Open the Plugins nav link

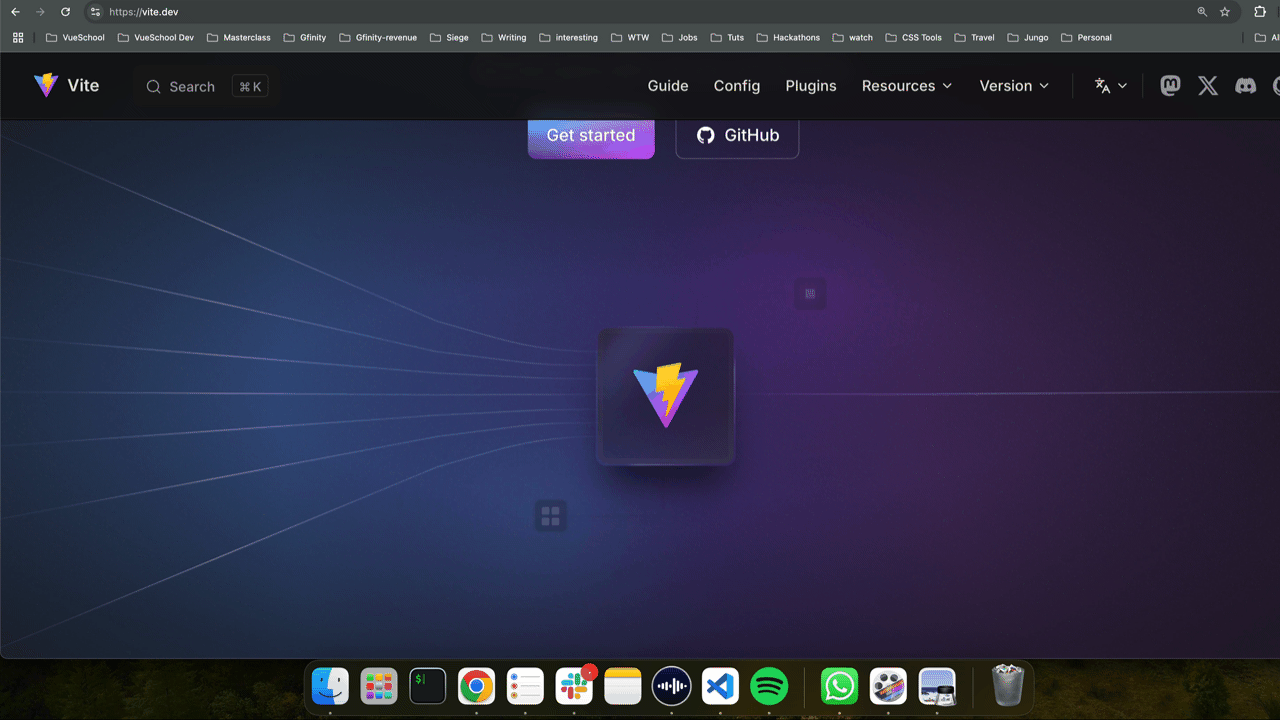(x=811, y=86)
